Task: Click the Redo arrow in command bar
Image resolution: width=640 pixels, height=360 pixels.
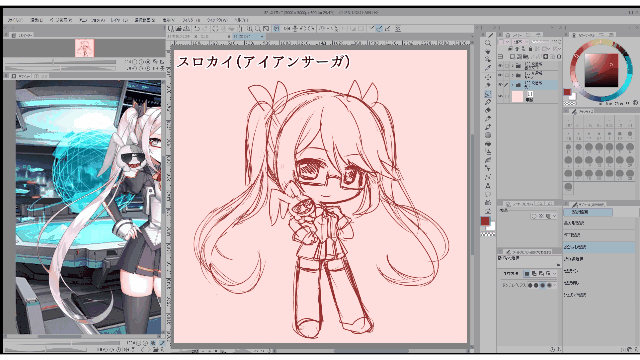Action: tap(205, 29)
